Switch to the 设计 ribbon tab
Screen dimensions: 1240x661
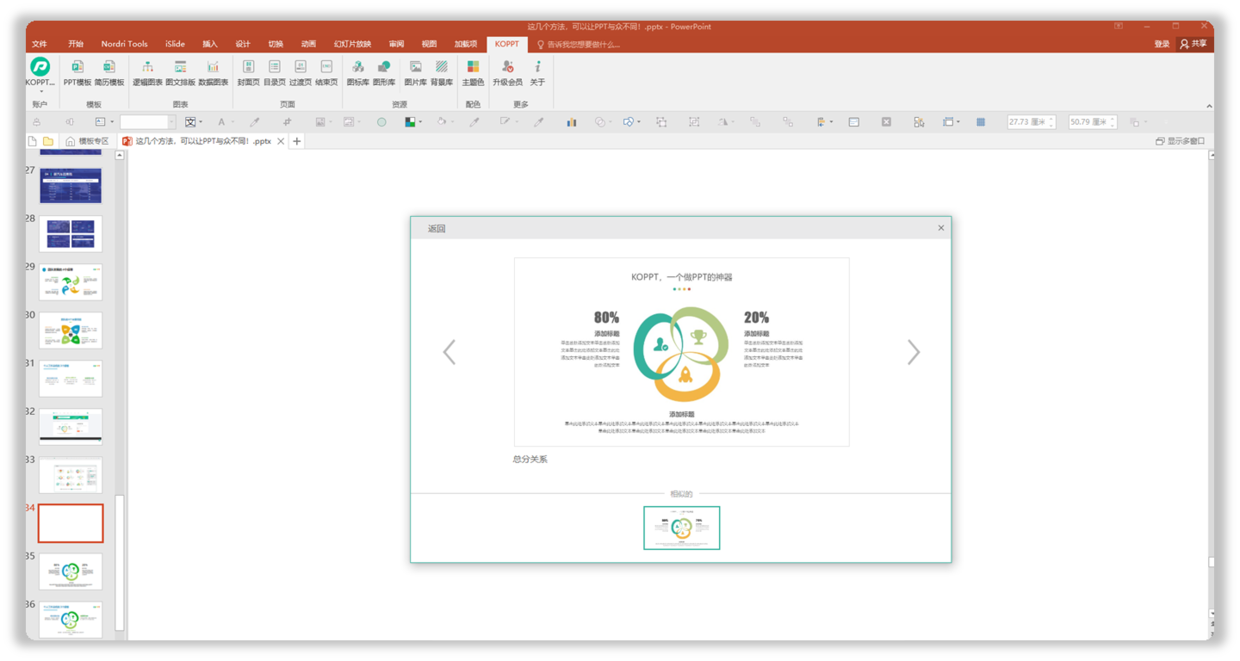(243, 44)
